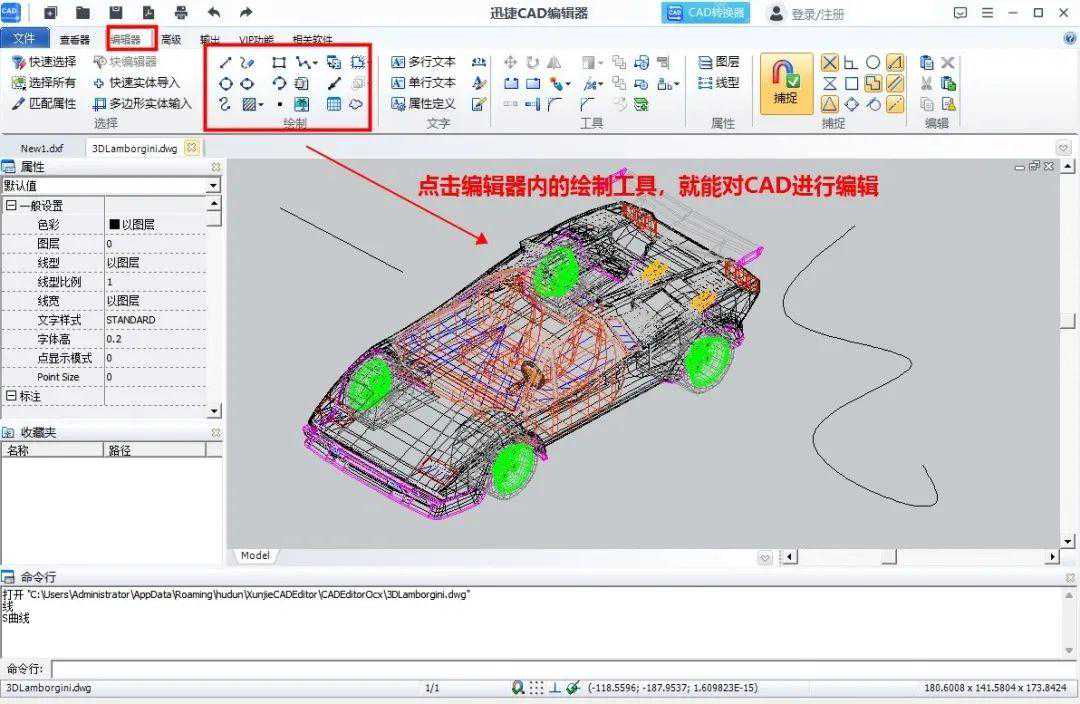Screen dimensions: 1080x704
Task: Click the 登录/注册 login link
Action: point(817,14)
